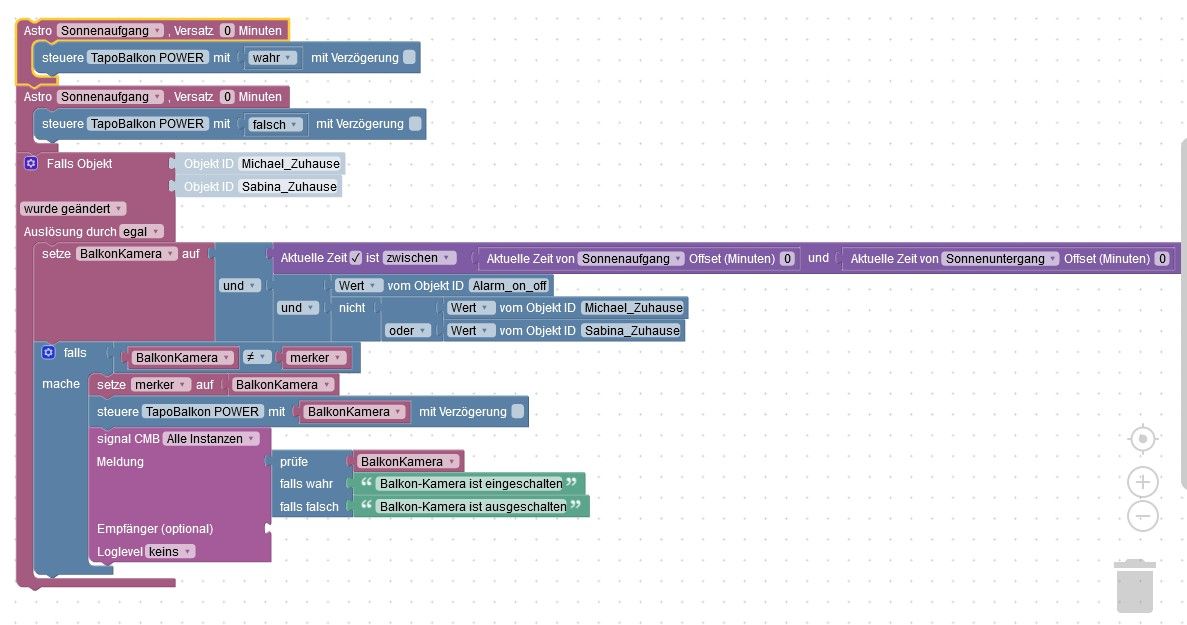Click BalkonKamera variable in ≠ comparison

(x=182, y=358)
